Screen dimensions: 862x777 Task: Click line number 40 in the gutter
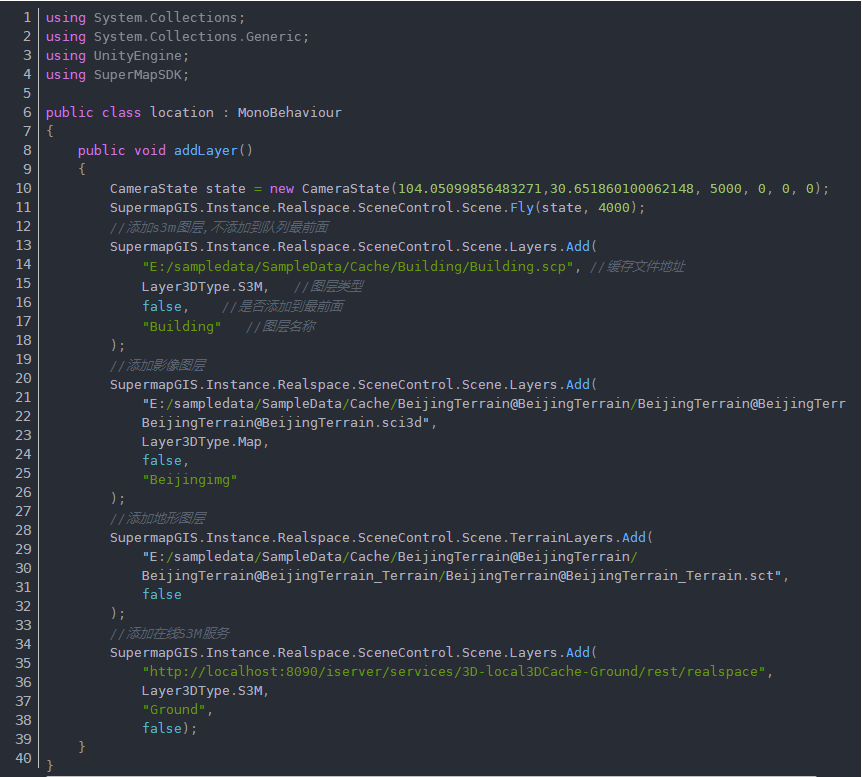[23, 758]
